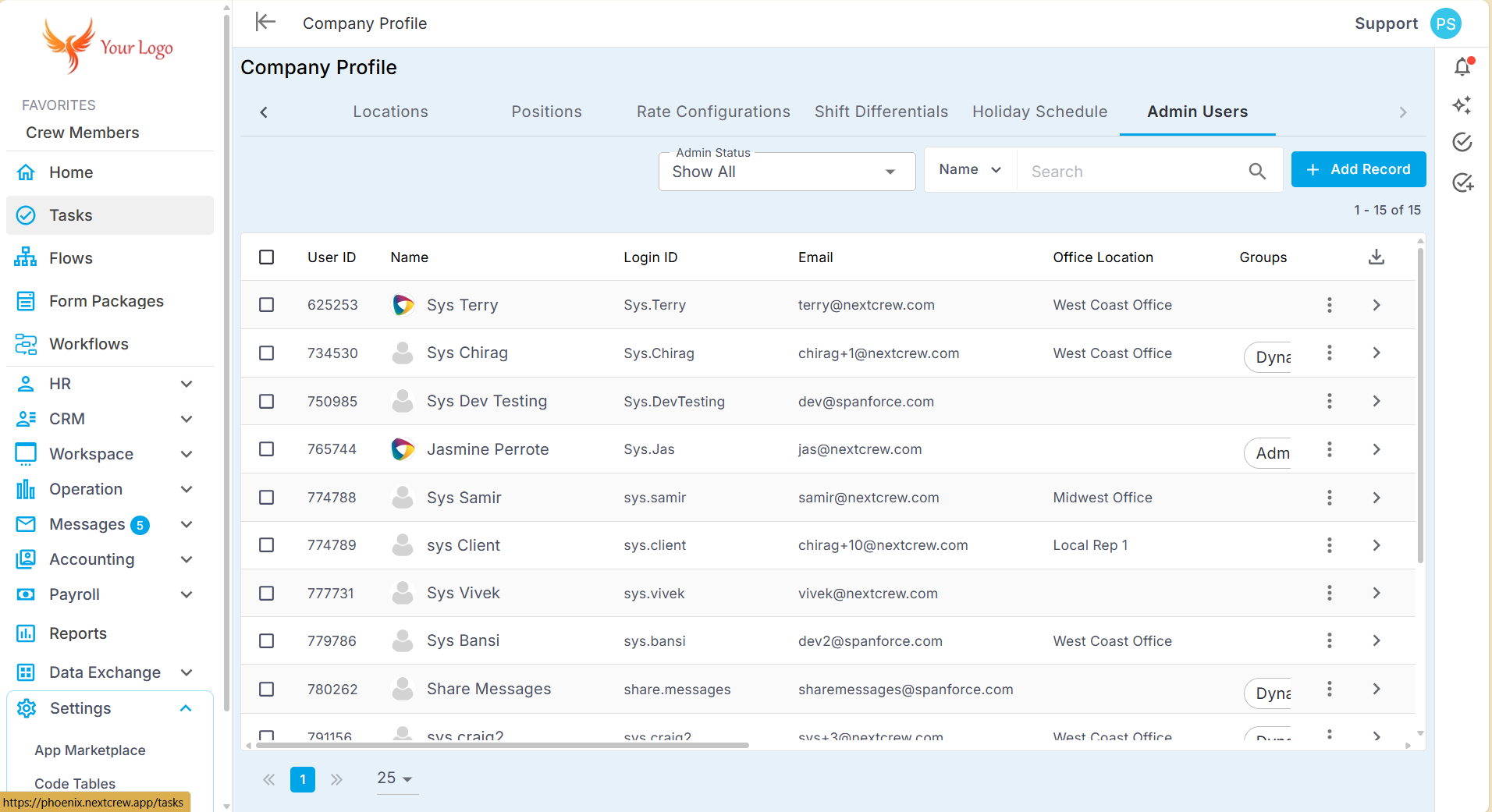Go to the last page of results

click(x=336, y=779)
